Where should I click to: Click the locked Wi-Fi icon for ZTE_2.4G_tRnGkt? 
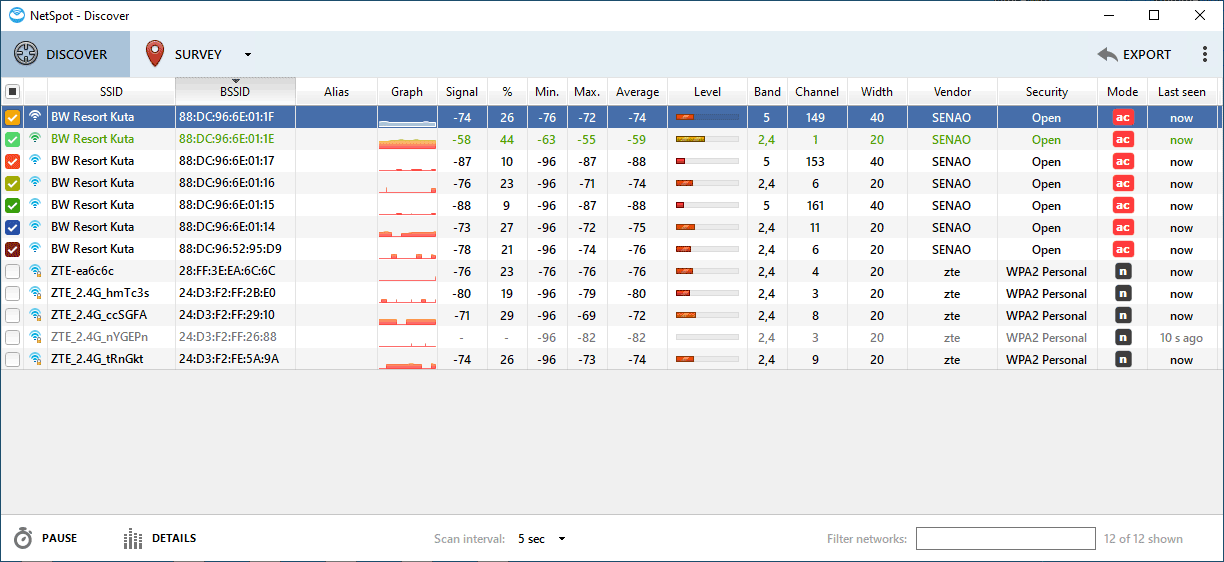[x=35, y=359]
